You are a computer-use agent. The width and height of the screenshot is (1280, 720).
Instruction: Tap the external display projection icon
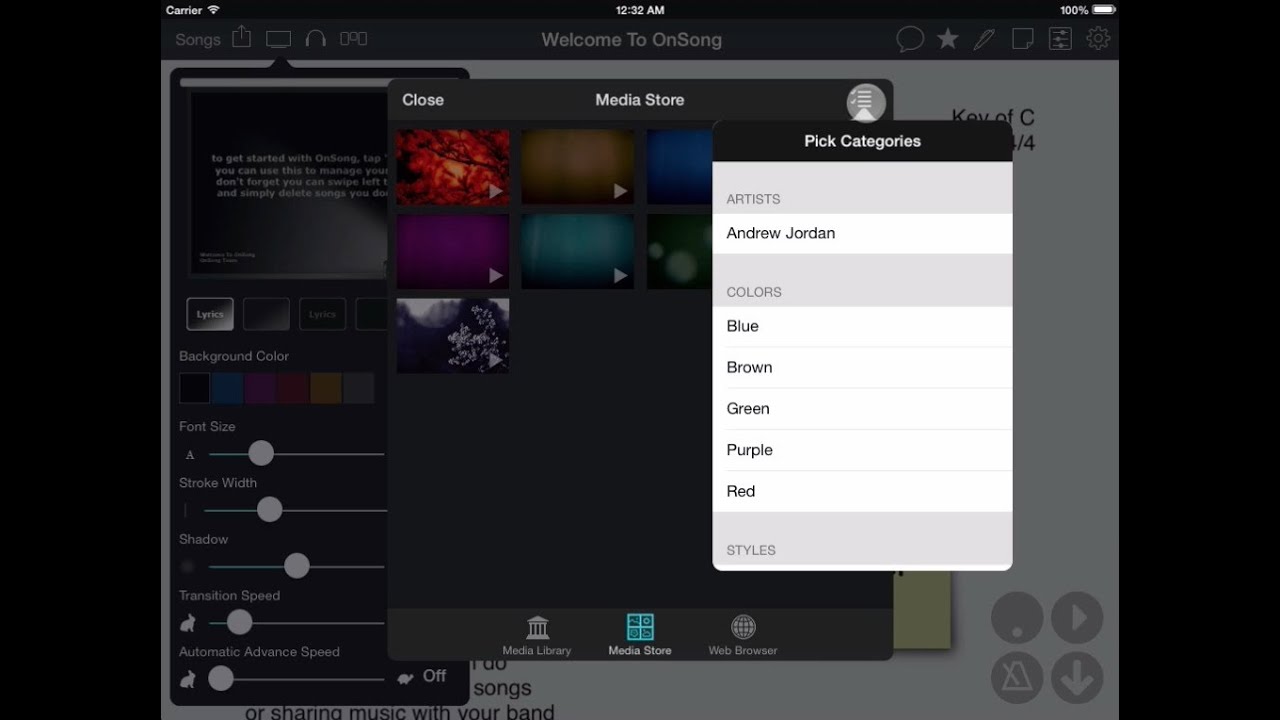click(278, 39)
